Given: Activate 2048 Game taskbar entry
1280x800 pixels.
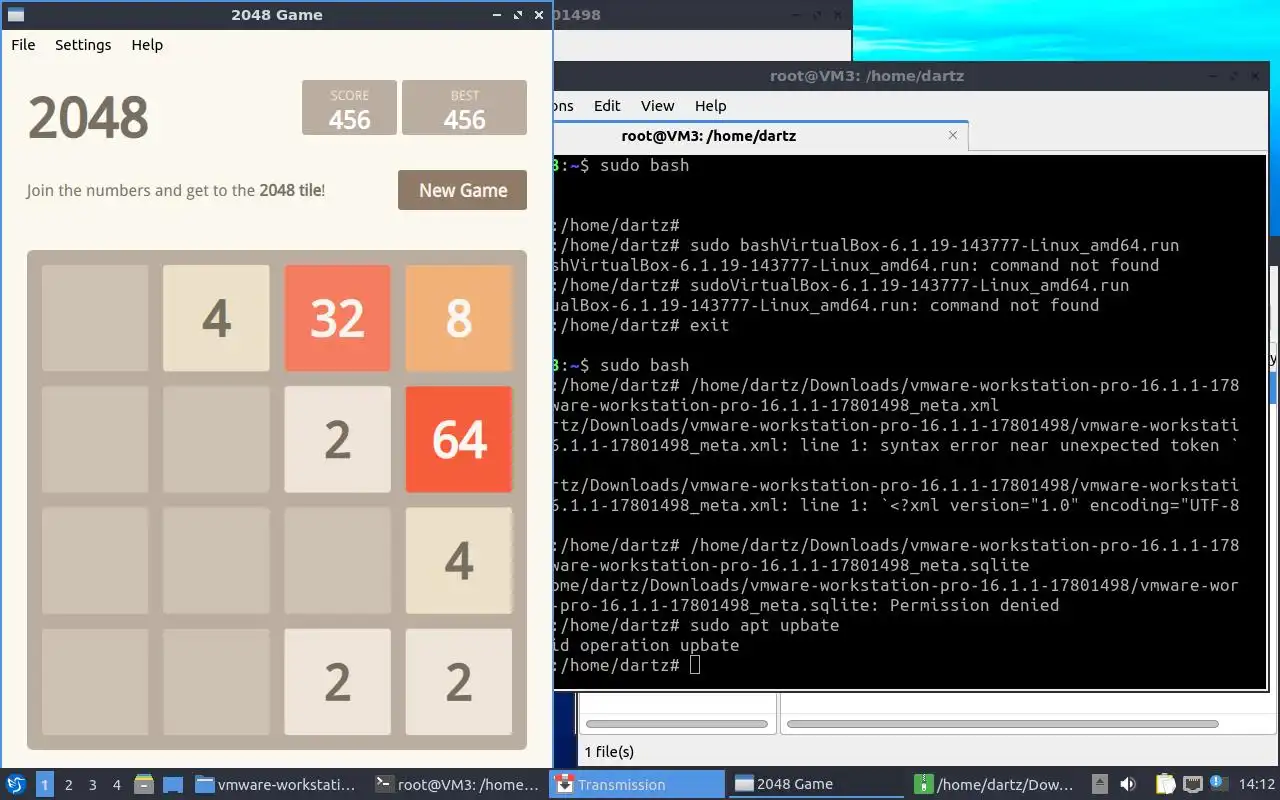Looking at the screenshot, I should (x=816, y=784).
